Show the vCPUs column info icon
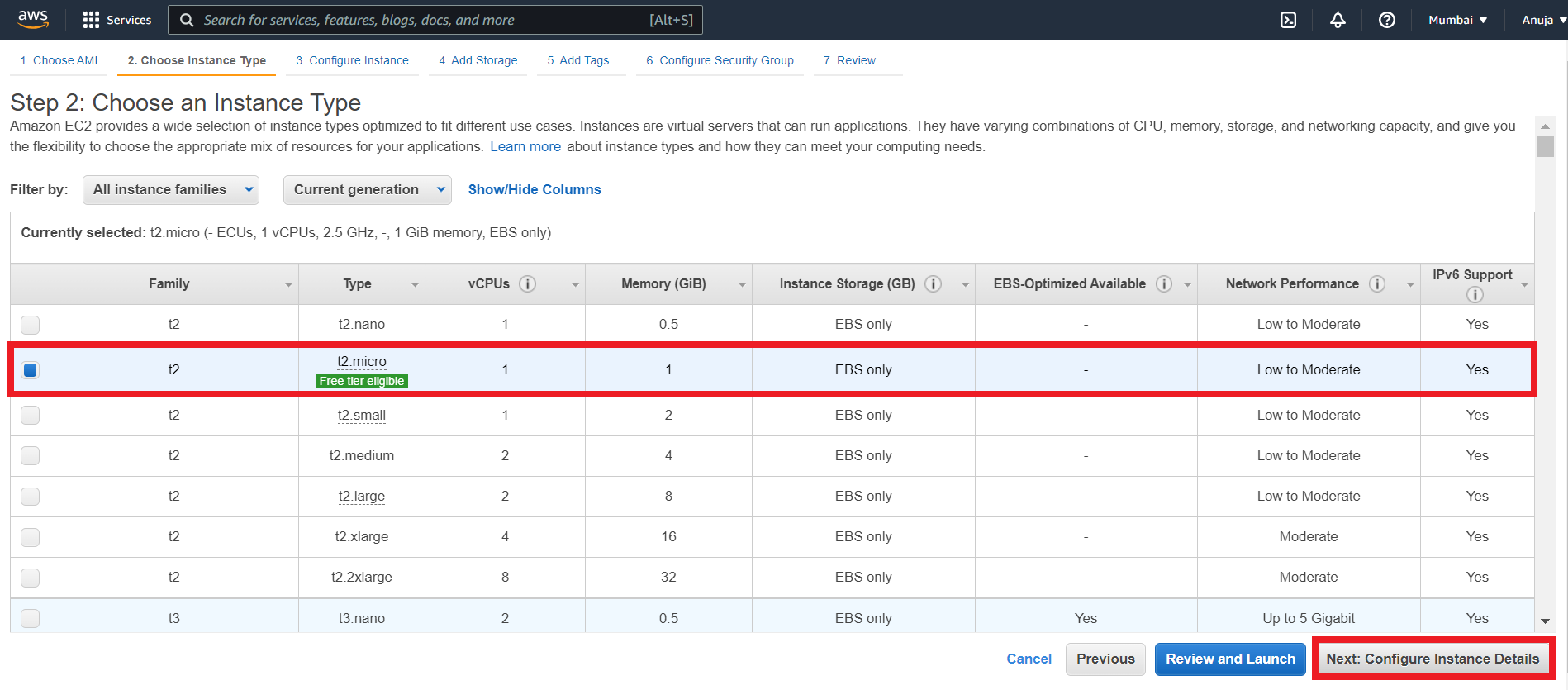The width and height of the screenshot is (1568, 690). 527,283
